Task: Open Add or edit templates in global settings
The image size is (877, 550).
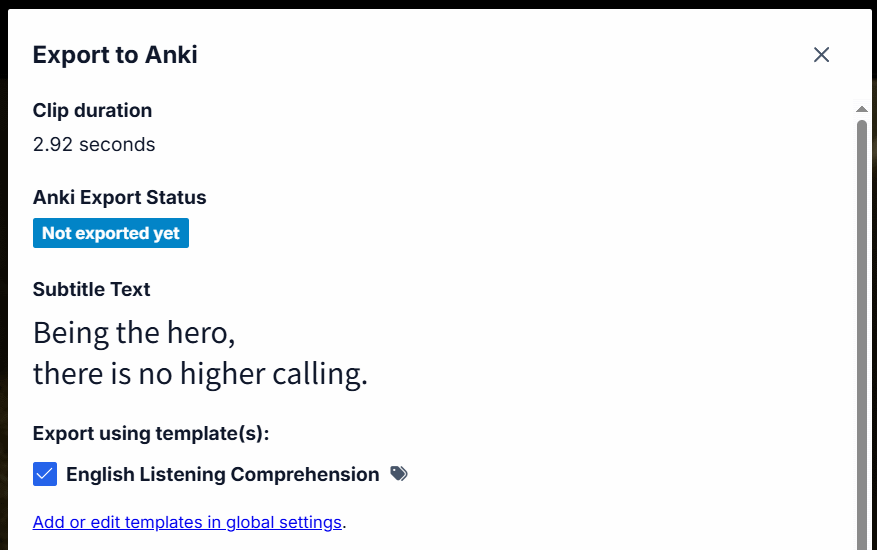Action: click(x=187, y=522)
